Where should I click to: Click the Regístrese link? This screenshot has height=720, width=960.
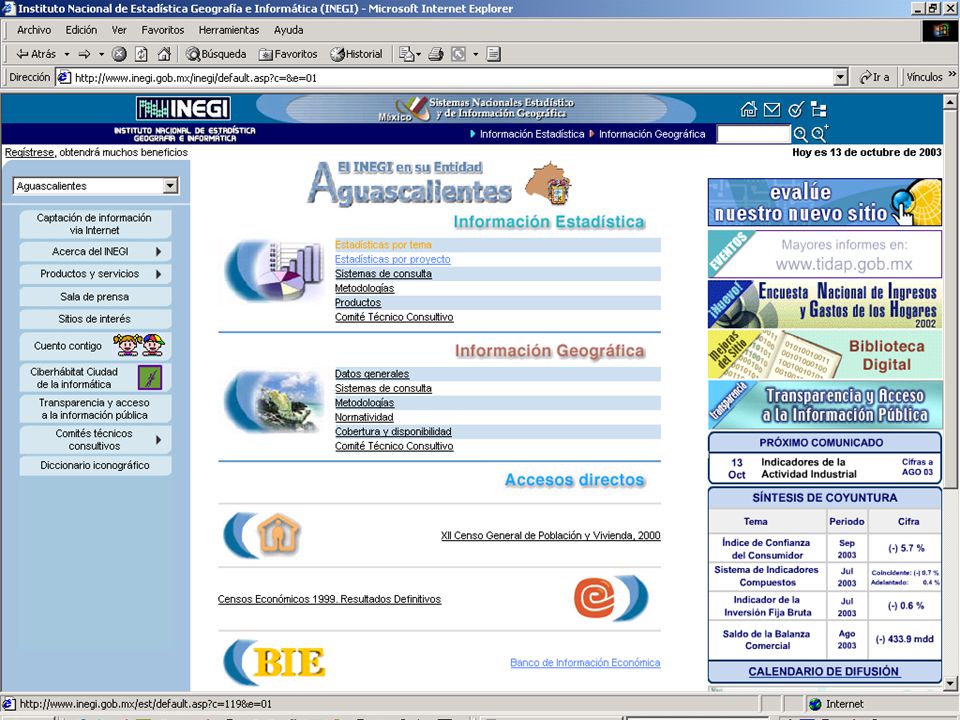tap(29, 152)
